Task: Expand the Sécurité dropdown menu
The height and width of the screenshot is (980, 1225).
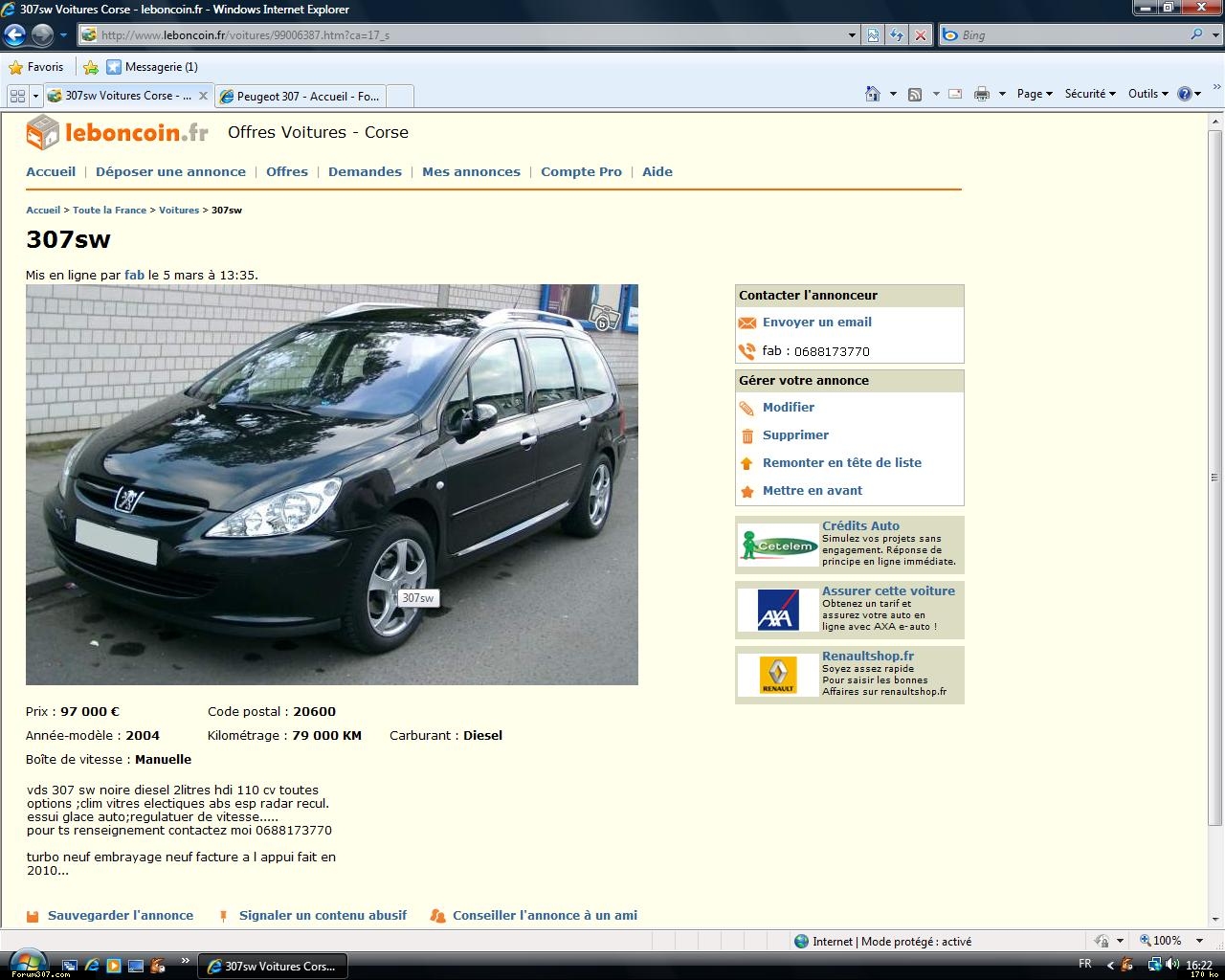Action: (x=1089, y=94)
